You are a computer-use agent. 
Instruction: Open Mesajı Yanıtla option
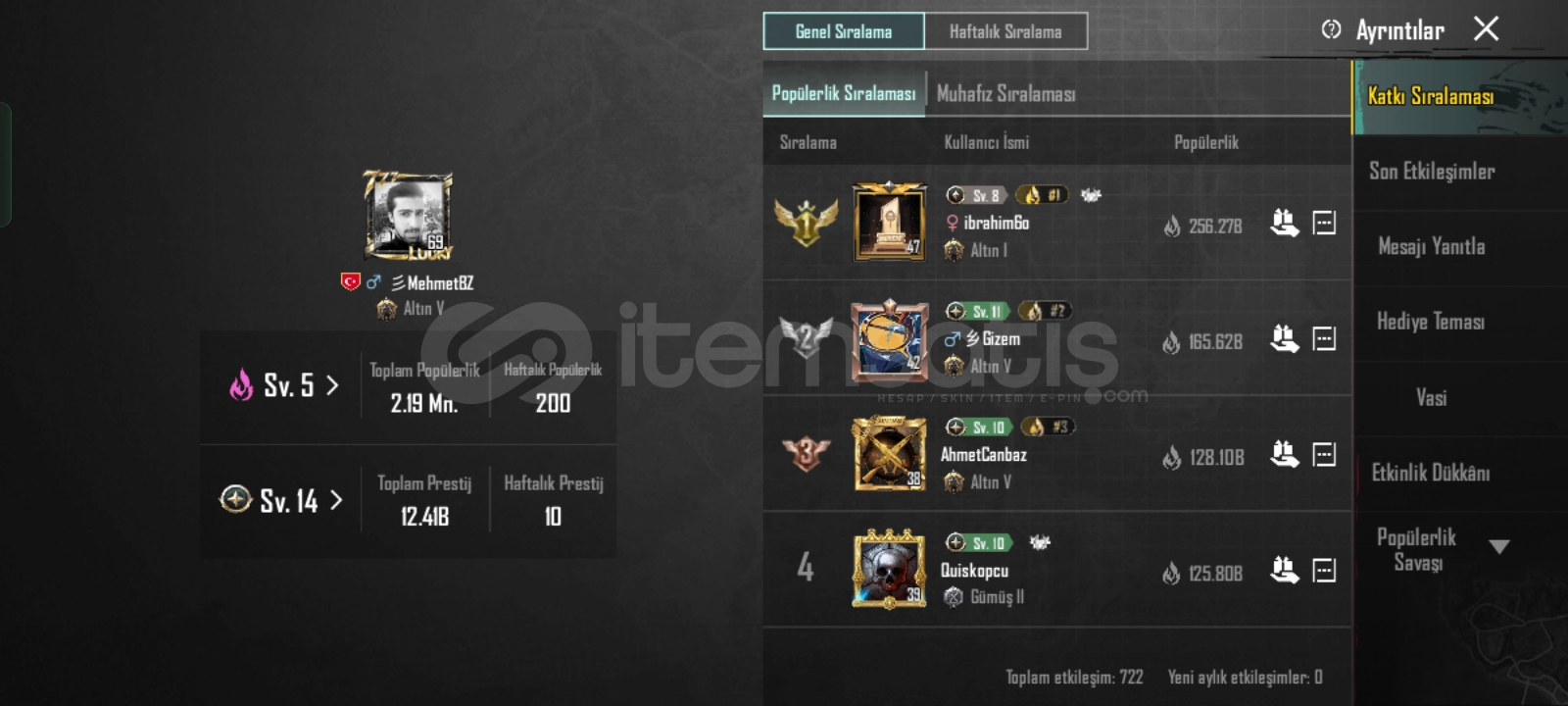coord(1432,247)
